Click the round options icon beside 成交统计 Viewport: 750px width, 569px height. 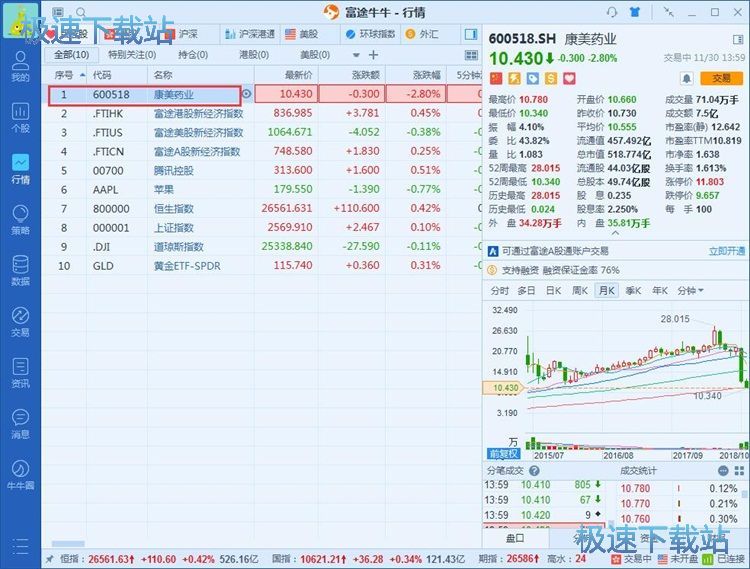[723, 471]
